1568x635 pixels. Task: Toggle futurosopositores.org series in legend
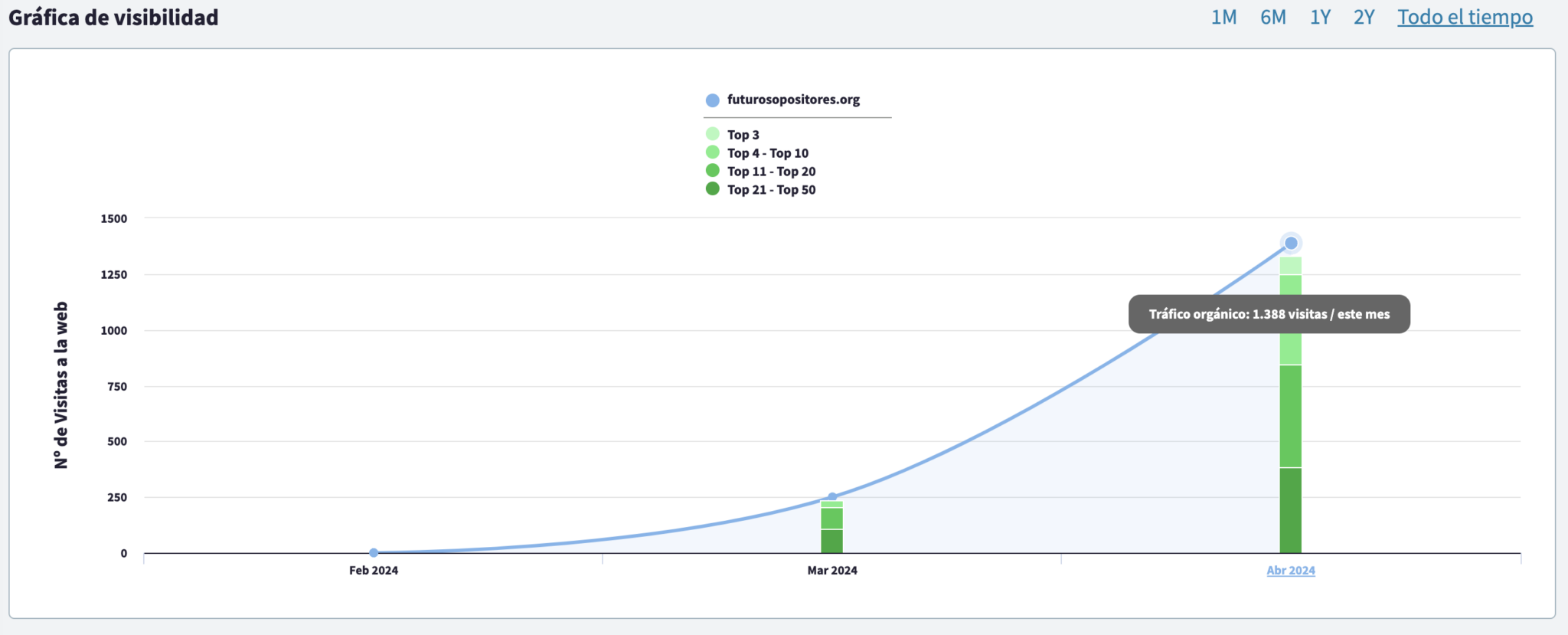point(782,100)
